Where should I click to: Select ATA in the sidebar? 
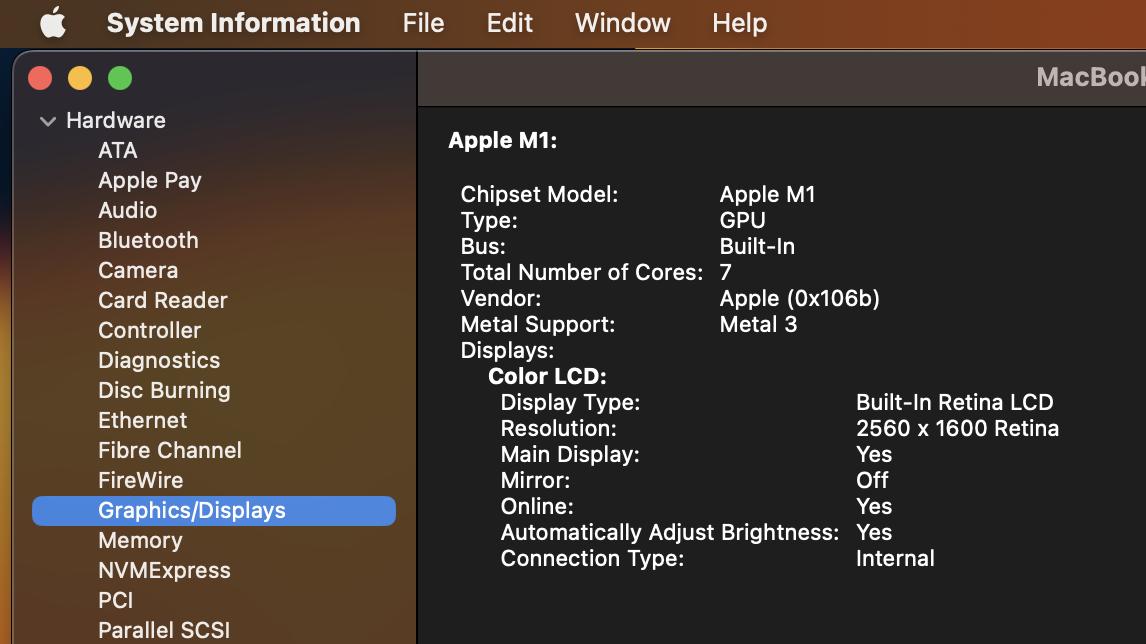118,150
